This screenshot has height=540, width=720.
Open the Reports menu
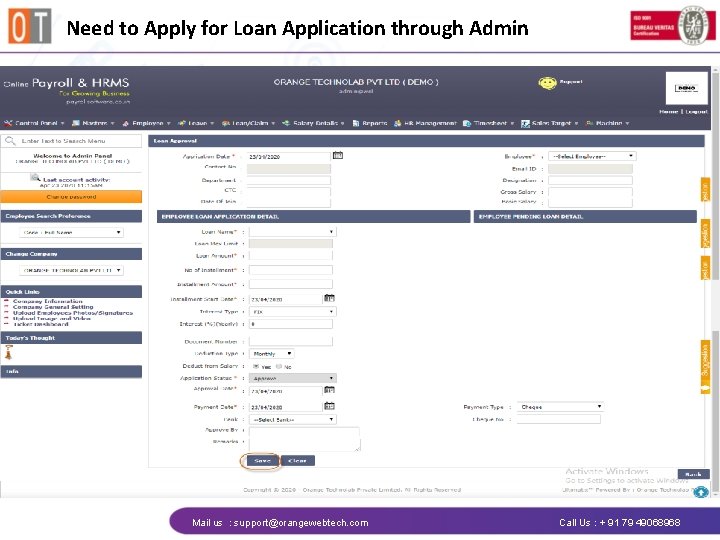[x=374, y=123]
